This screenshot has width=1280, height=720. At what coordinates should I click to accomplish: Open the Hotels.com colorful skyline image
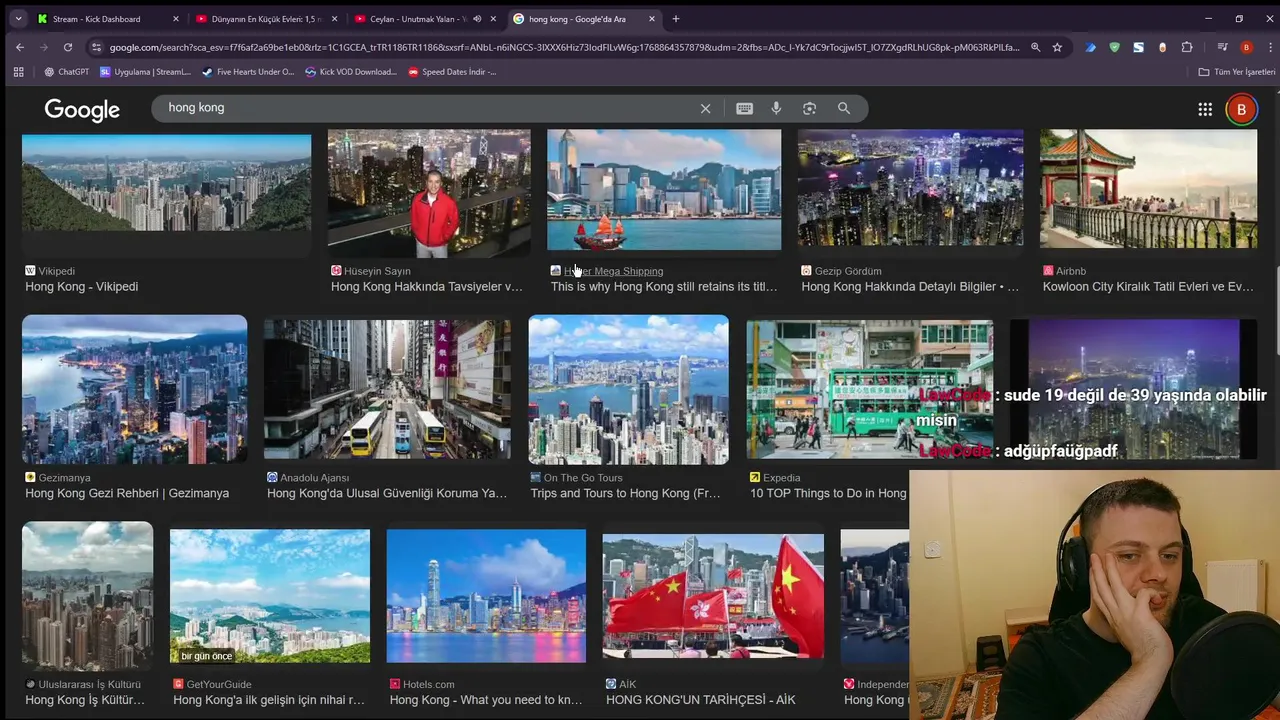(486, 596)
